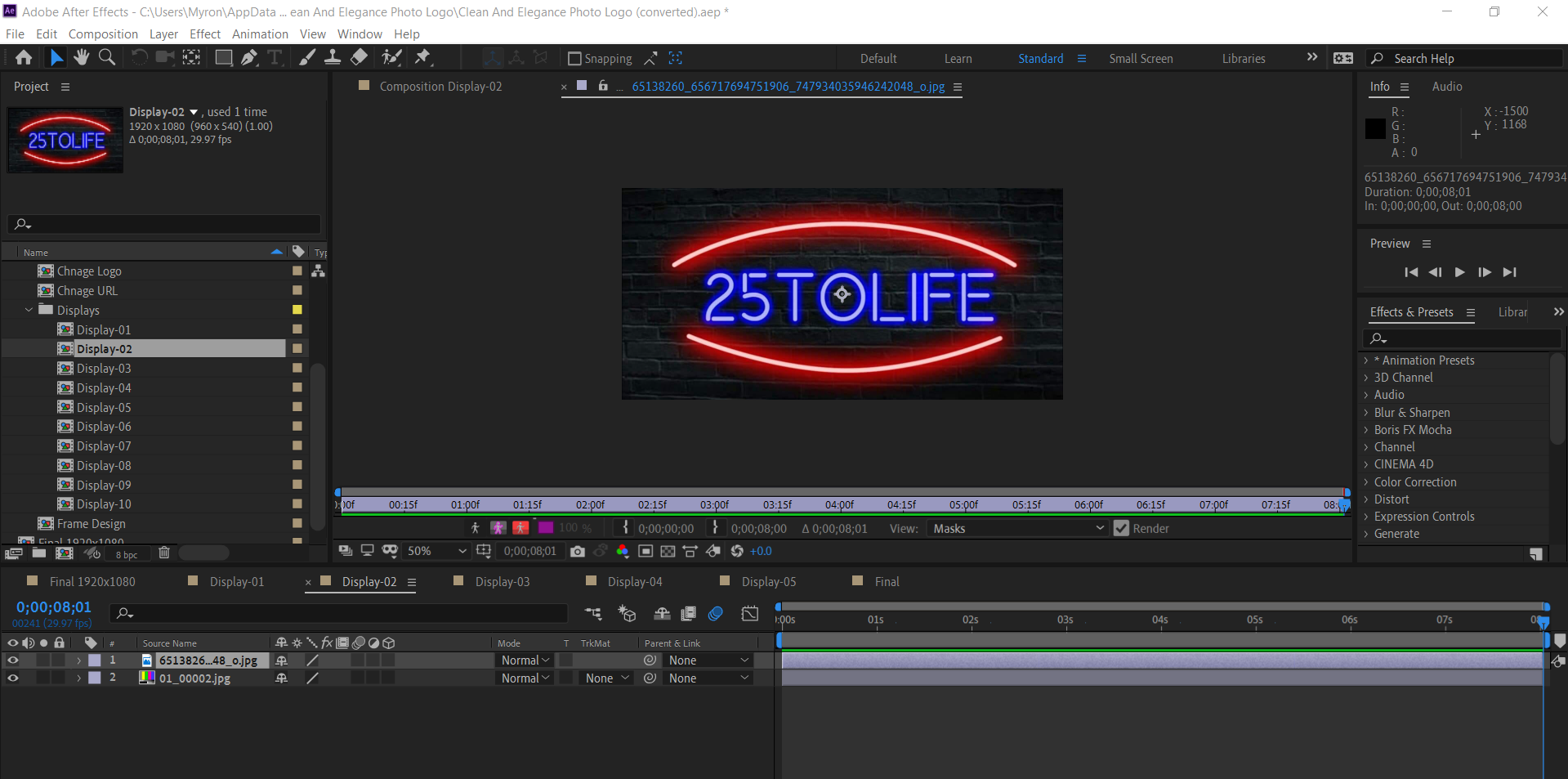The height and width of the screenshot is (779, 1568).
Task: Jump to first frame in Preview
Action: [x=1411, y=272]
